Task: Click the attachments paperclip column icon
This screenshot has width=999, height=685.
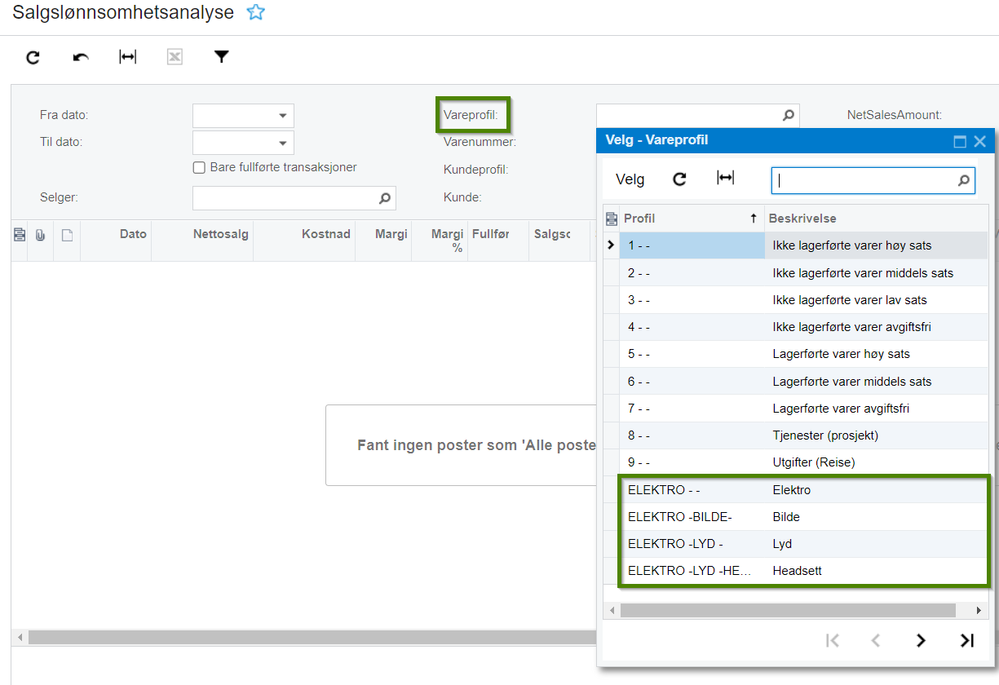Action: 40,235
